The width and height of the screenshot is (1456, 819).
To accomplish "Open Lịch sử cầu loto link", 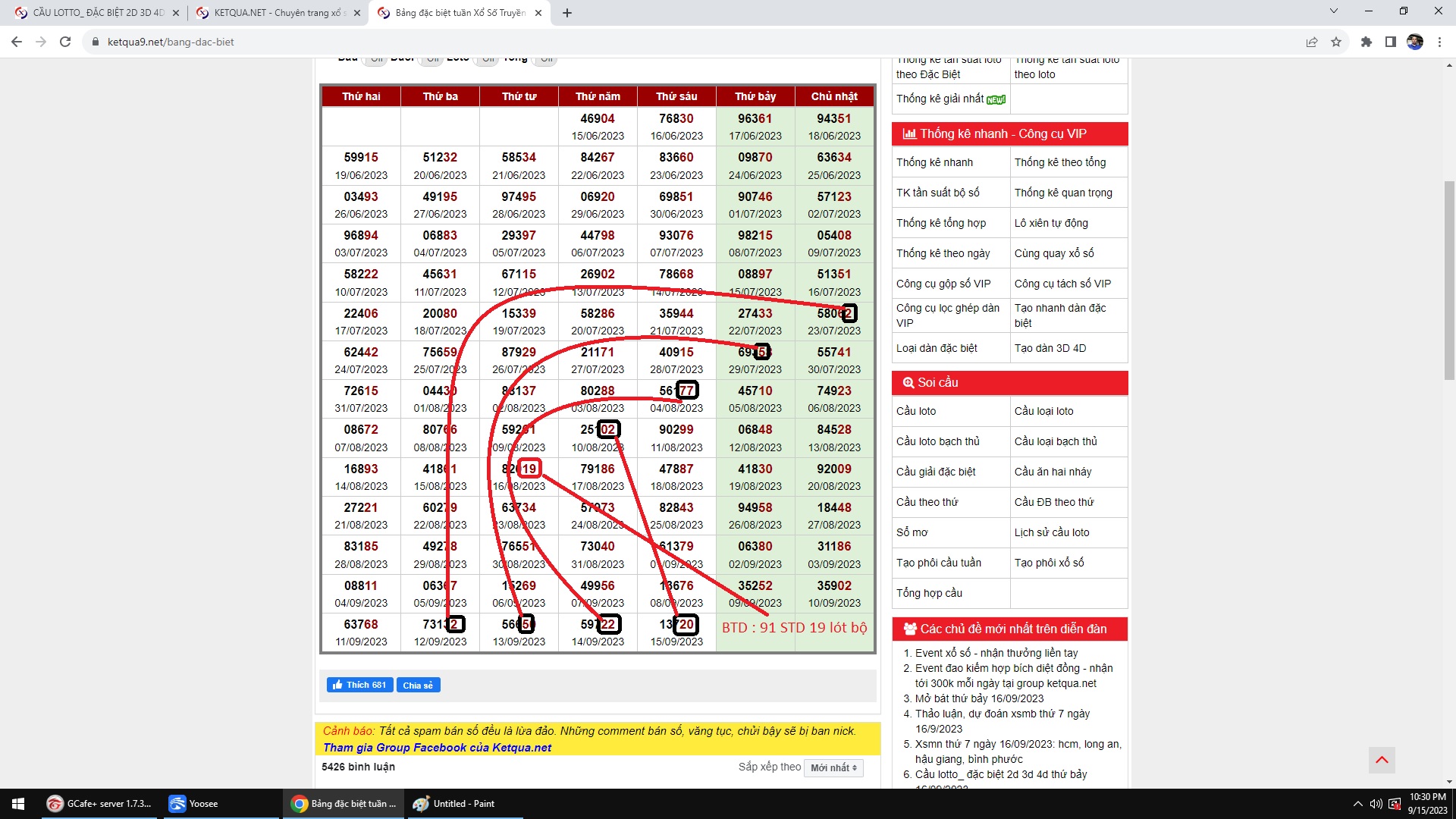I will (1052, 532).
